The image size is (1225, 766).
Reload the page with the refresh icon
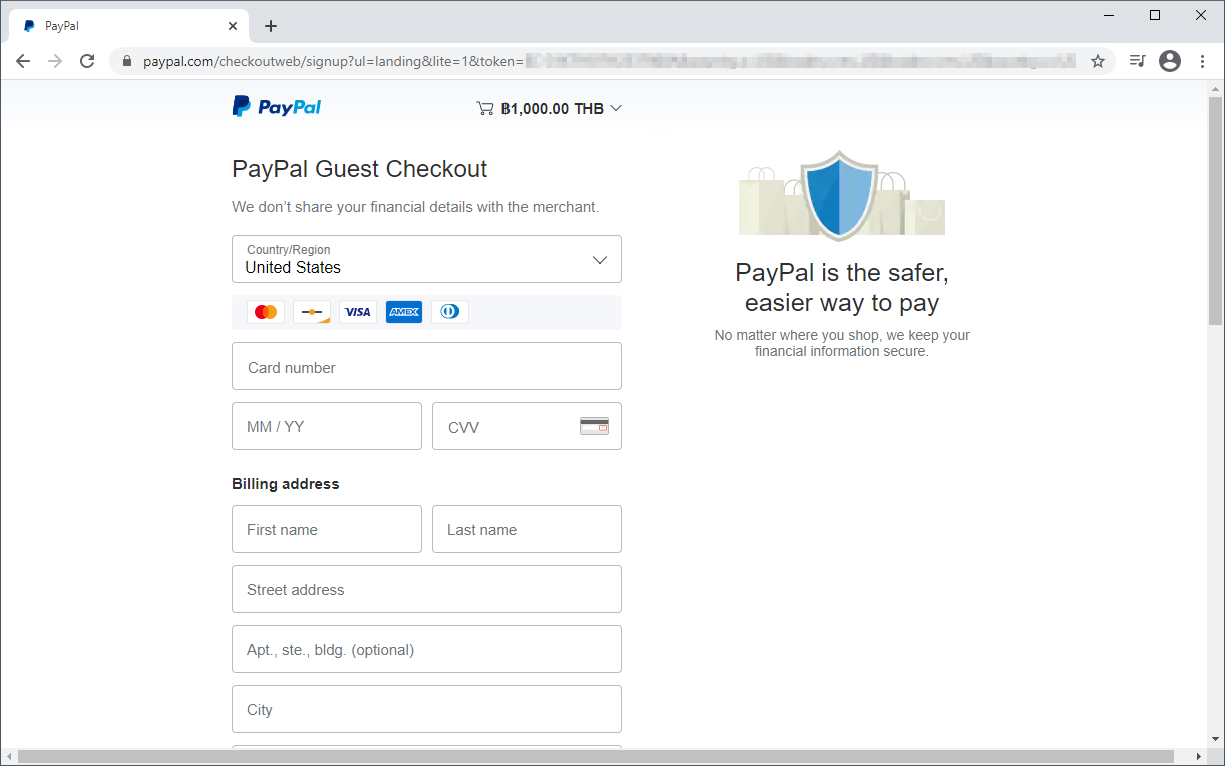[x=87, y=61]
